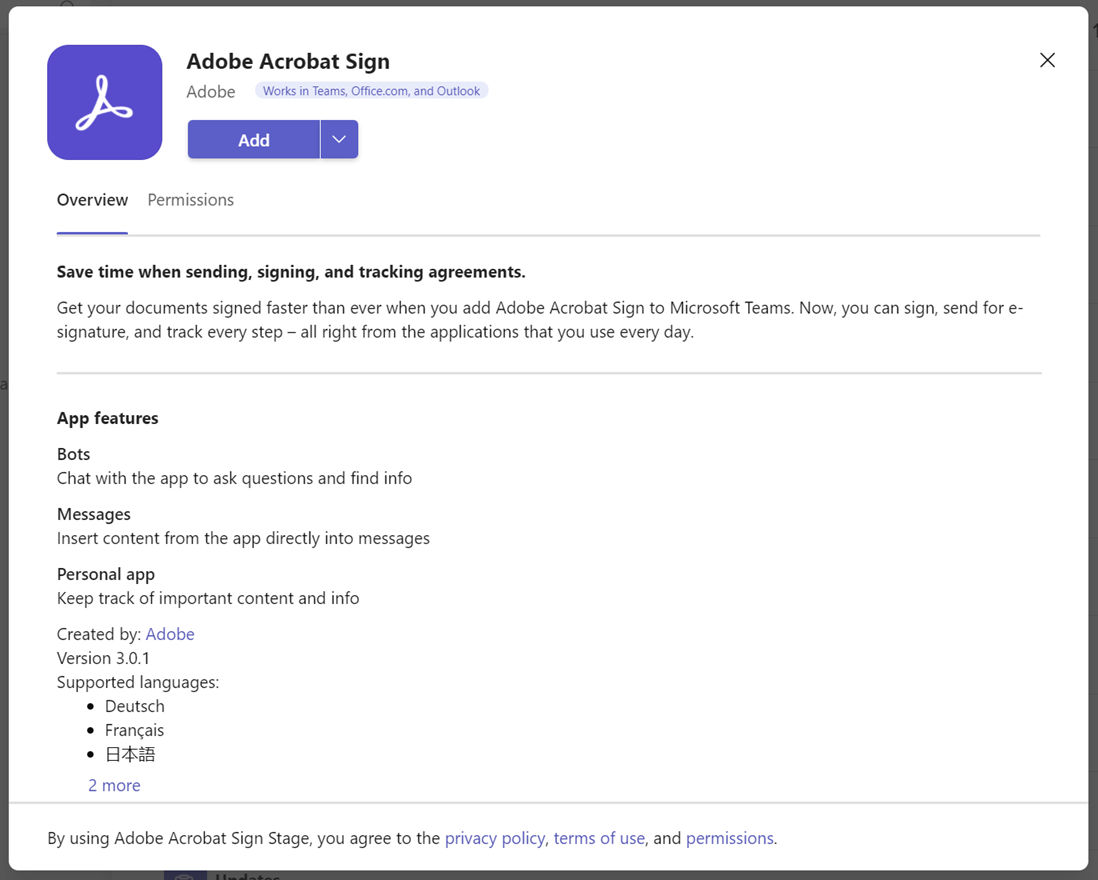Click the Add button
1098x880 pixels.
pyautogui.click(x=253, y=139)
